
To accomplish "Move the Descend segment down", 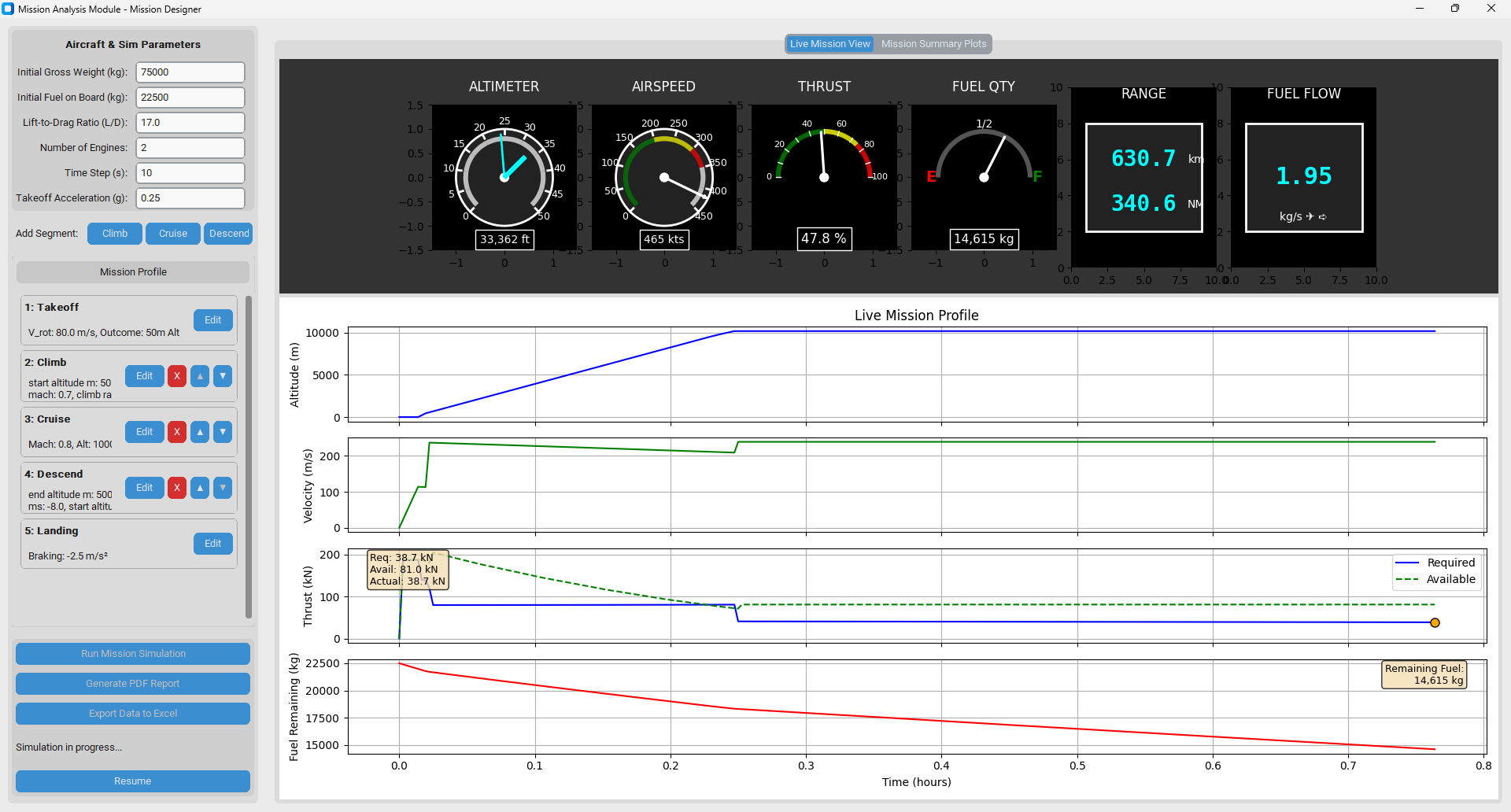I will click(x=223, y=488).
